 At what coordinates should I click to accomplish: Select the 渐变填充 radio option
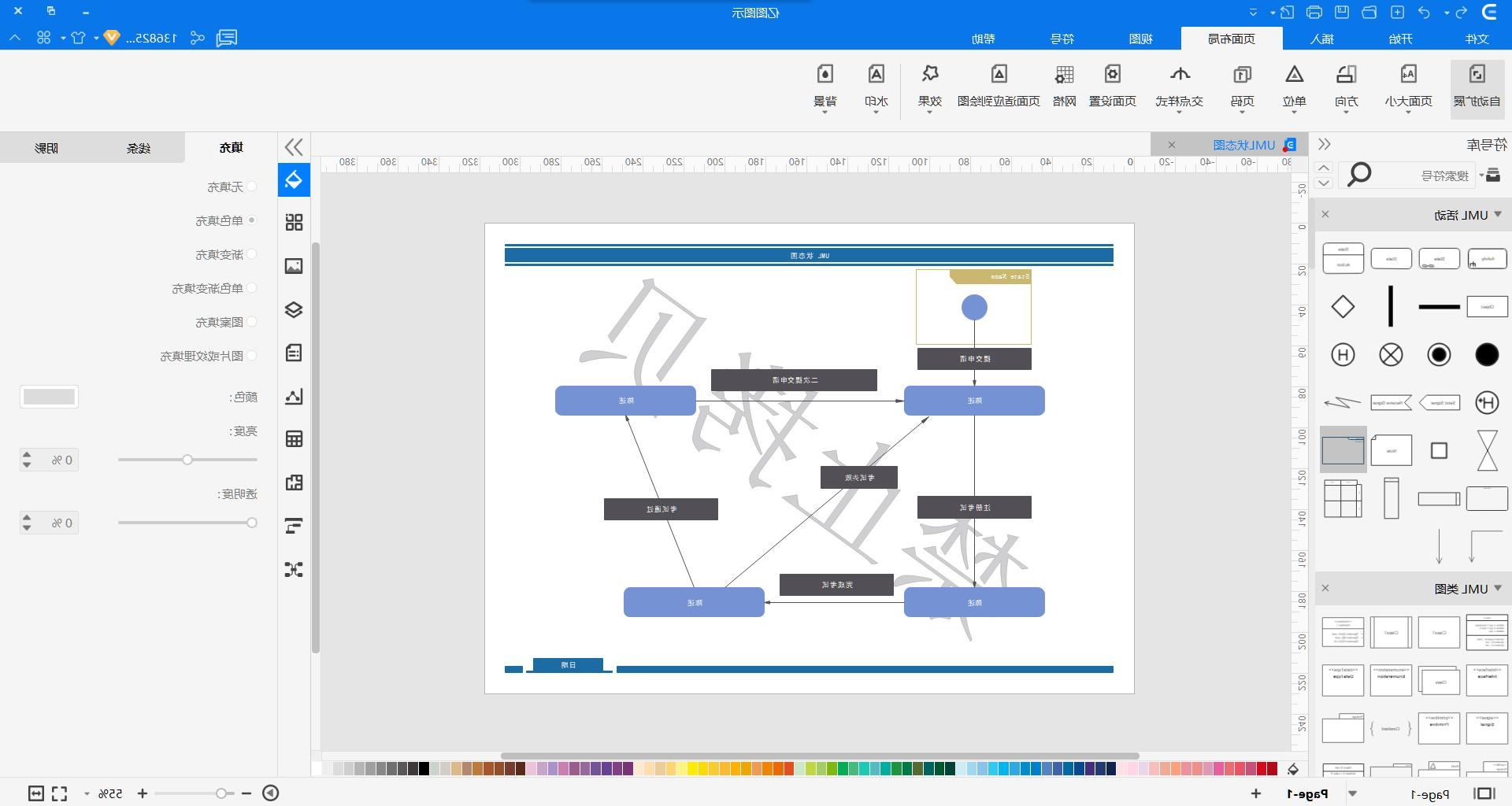click(252, 254)
